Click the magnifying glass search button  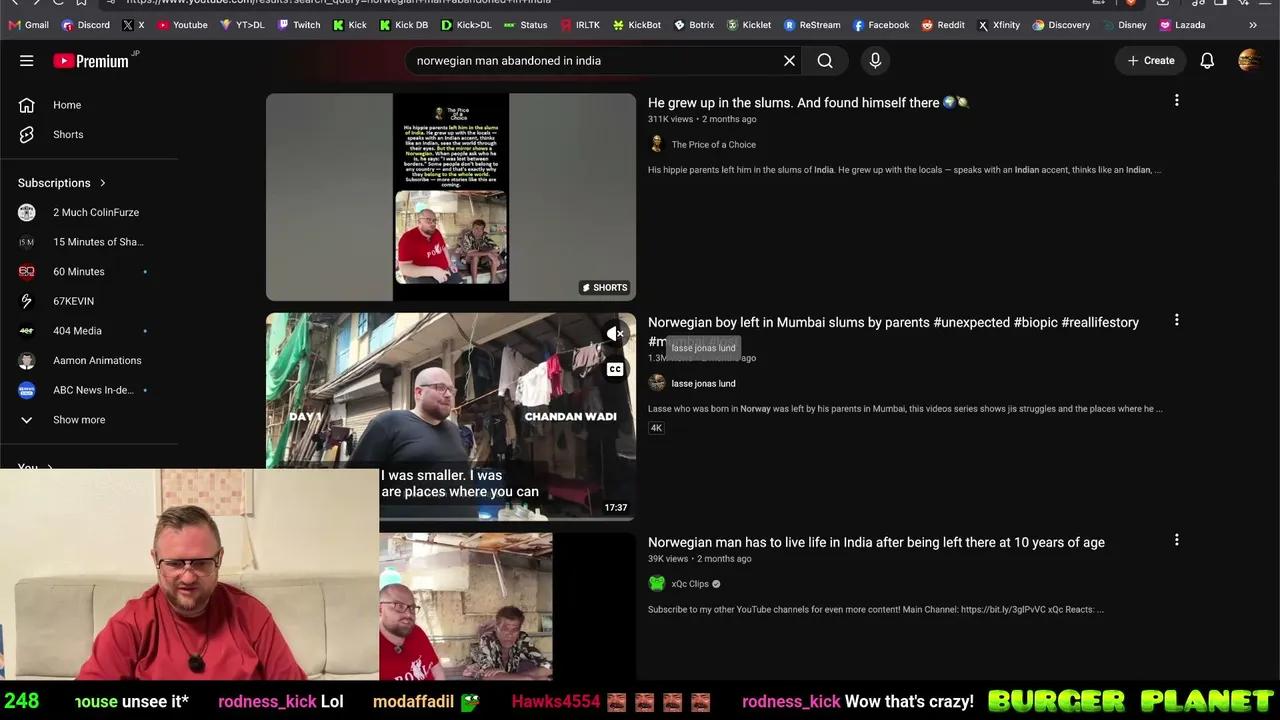825,61
